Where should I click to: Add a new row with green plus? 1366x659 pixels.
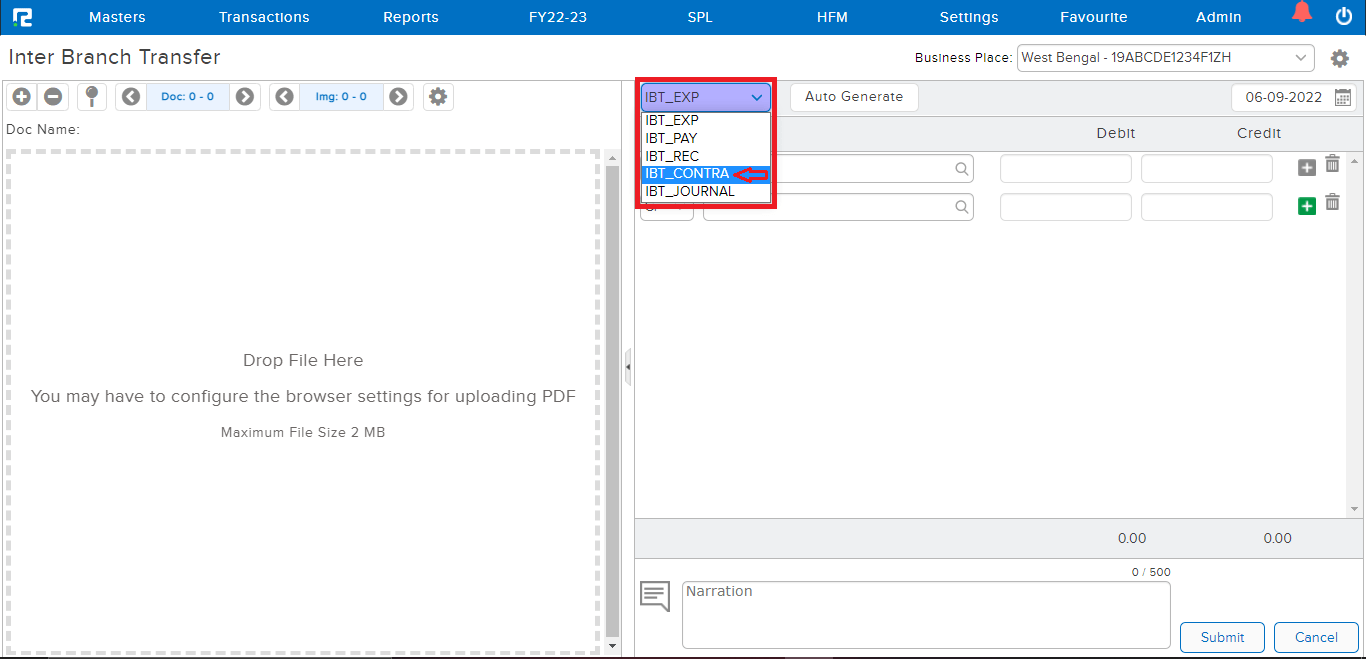[x=1306, y=206]
